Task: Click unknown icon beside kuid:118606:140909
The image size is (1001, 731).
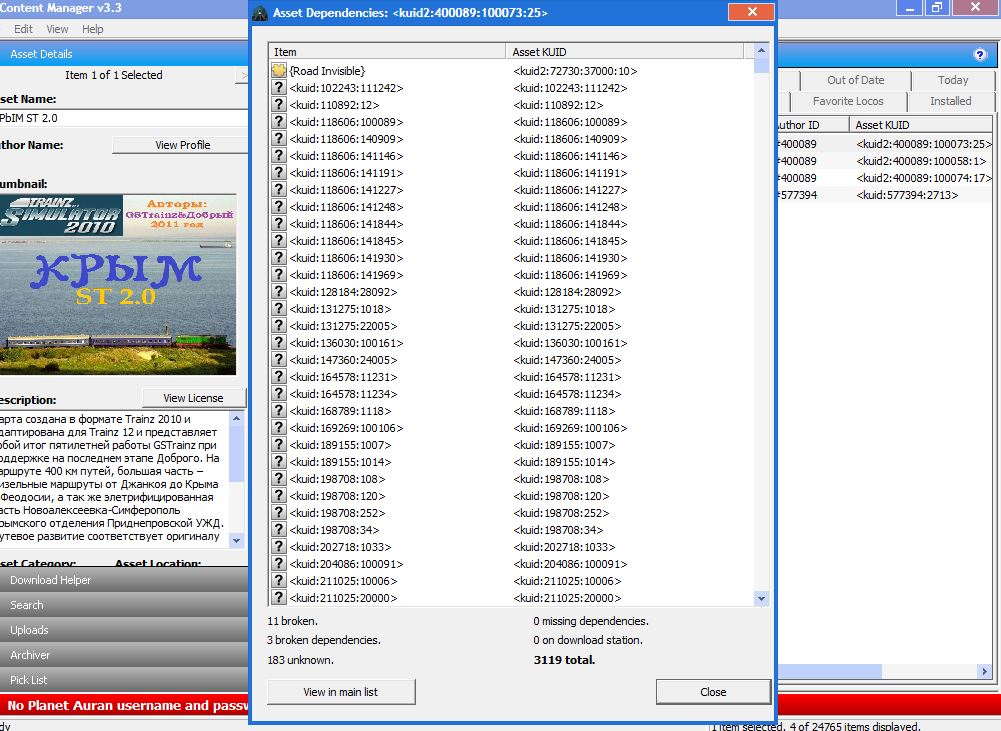Action: tap(278, 139)
